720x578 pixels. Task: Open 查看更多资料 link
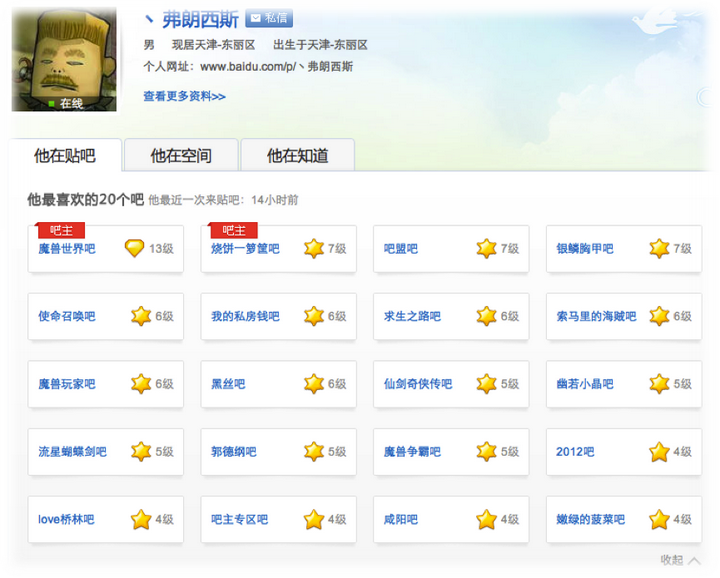pos(184,96)
